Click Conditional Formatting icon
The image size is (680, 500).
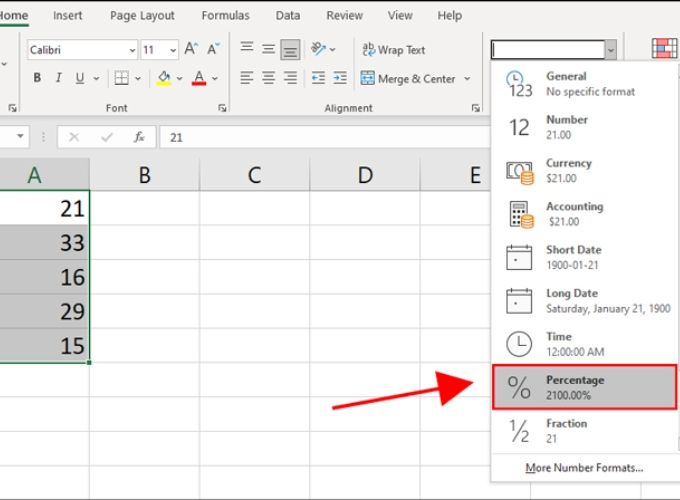coord(664,49)
